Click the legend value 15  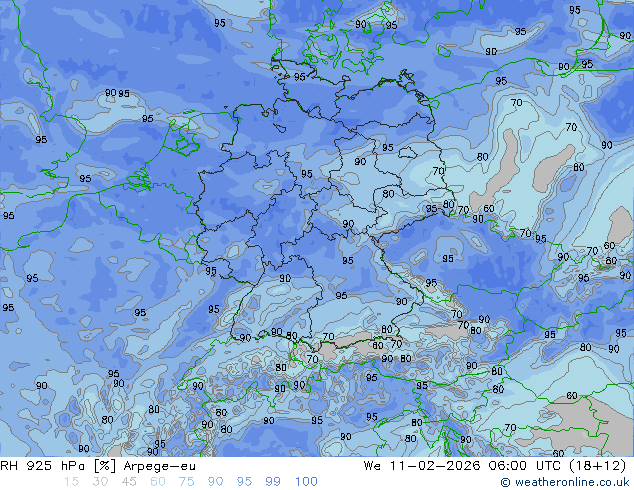tap(71, 482)
